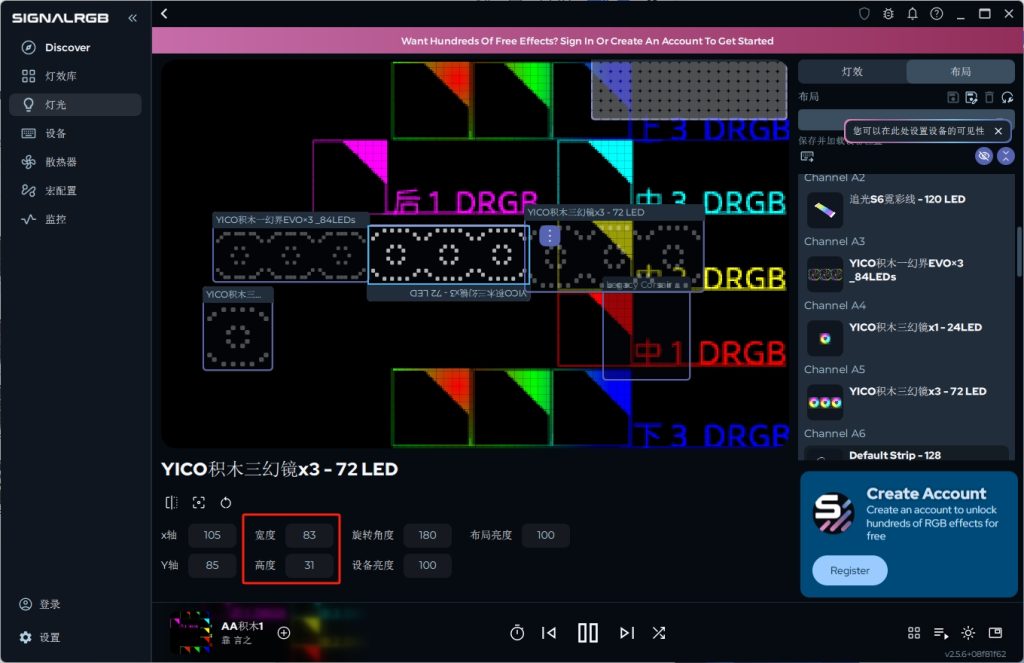Click the Y轴 value field
1024x663 pixels.
(x=212, y=565)
